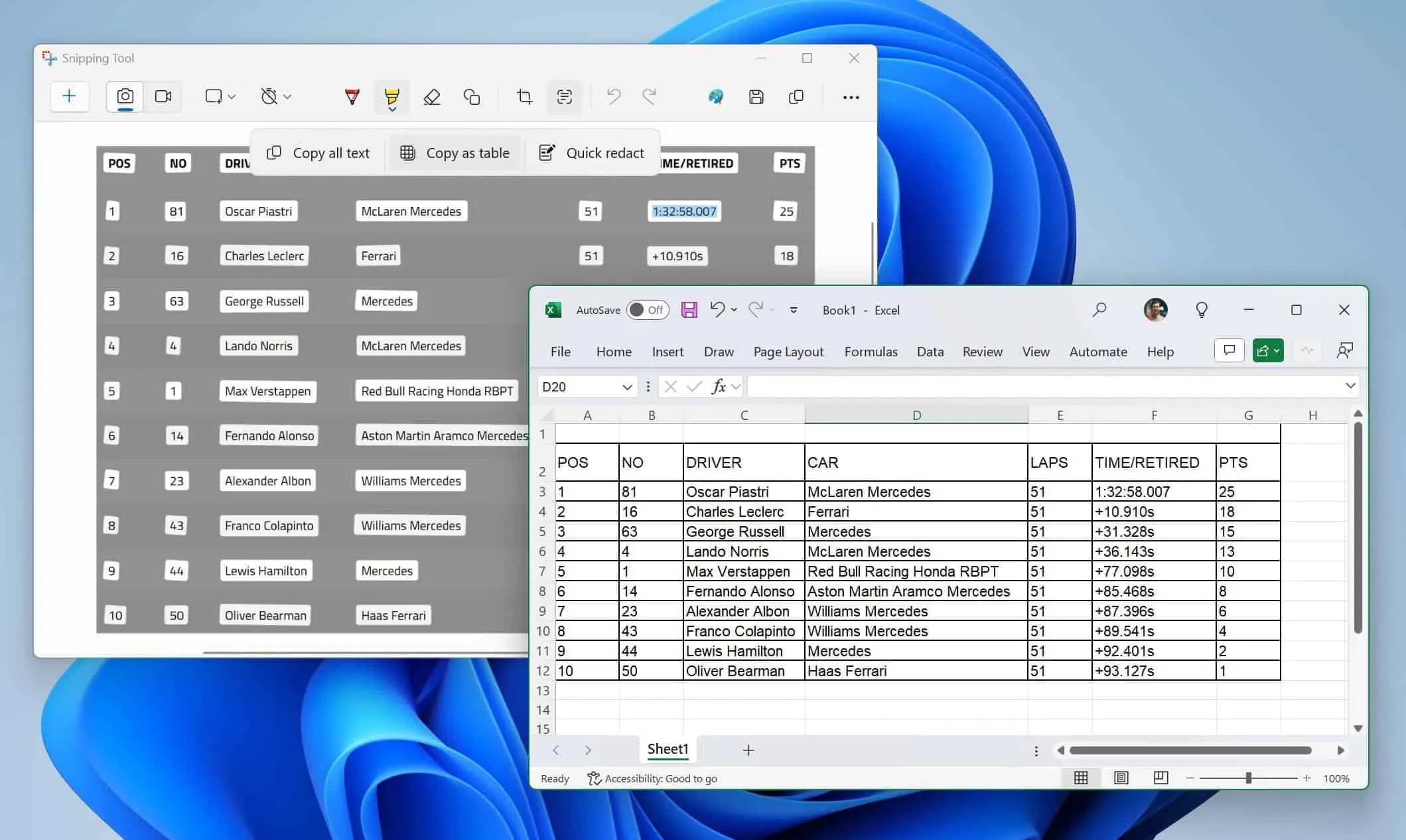Save the snip with the save icon
The image size is (1406, 840).
point(756,97)
